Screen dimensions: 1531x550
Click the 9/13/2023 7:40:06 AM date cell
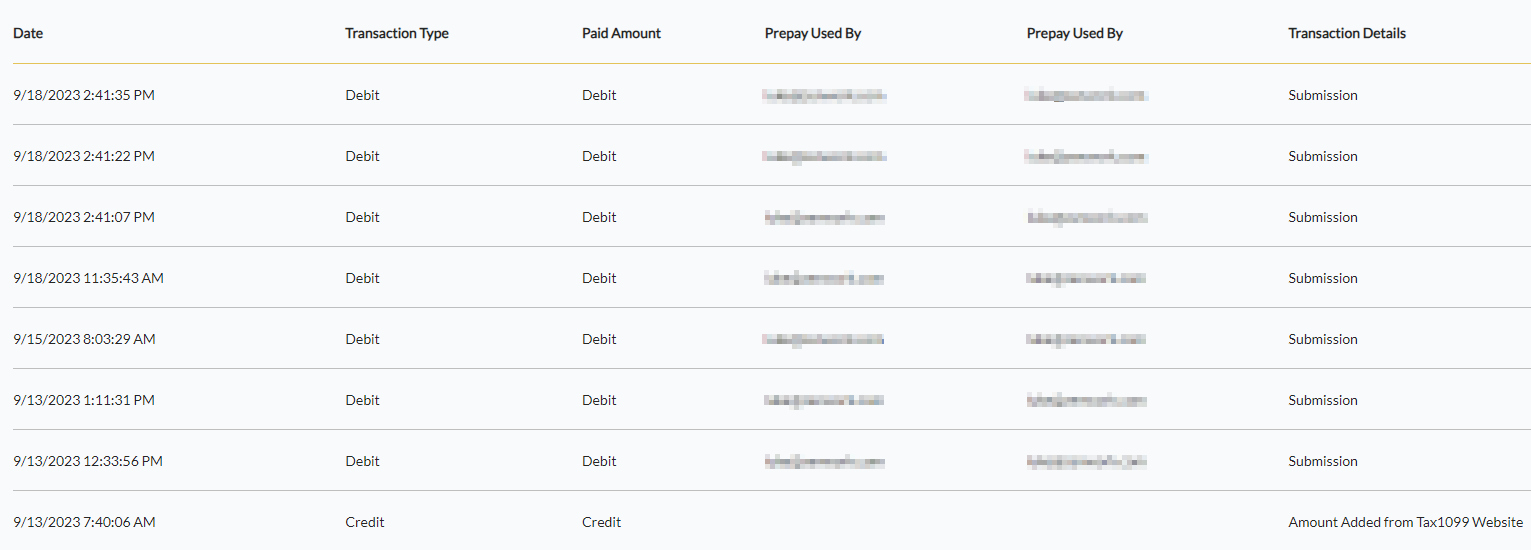click(x=84, y=522)
